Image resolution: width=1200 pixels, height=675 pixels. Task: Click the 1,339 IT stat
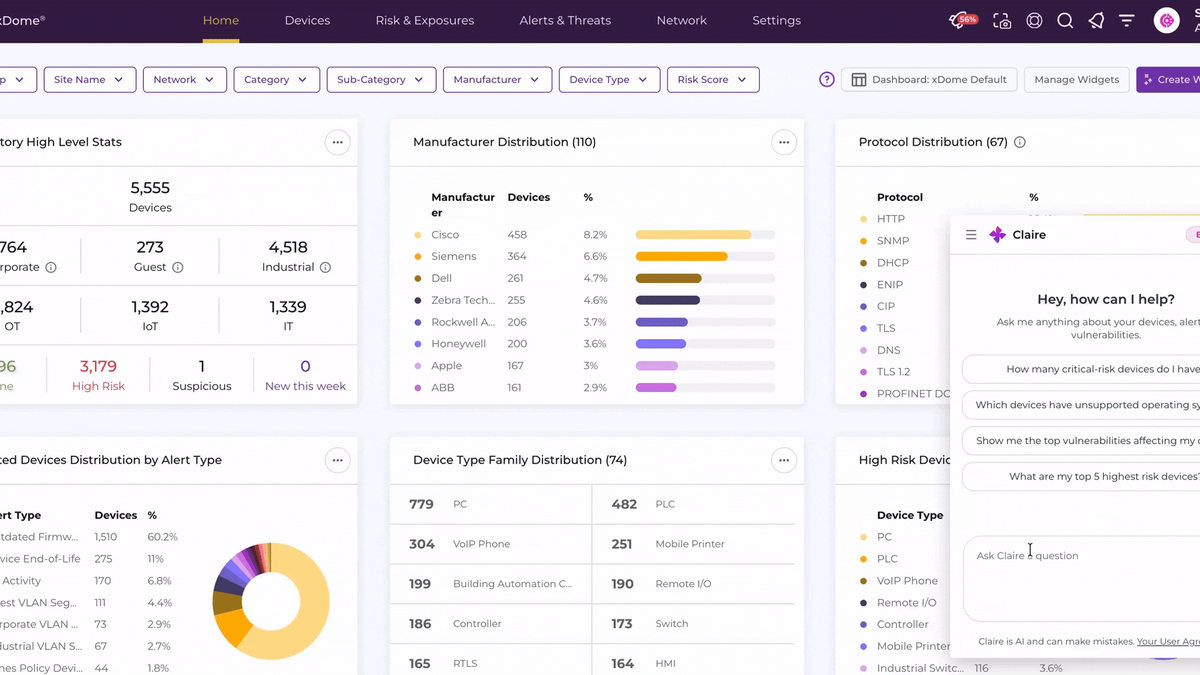[288, 315]
